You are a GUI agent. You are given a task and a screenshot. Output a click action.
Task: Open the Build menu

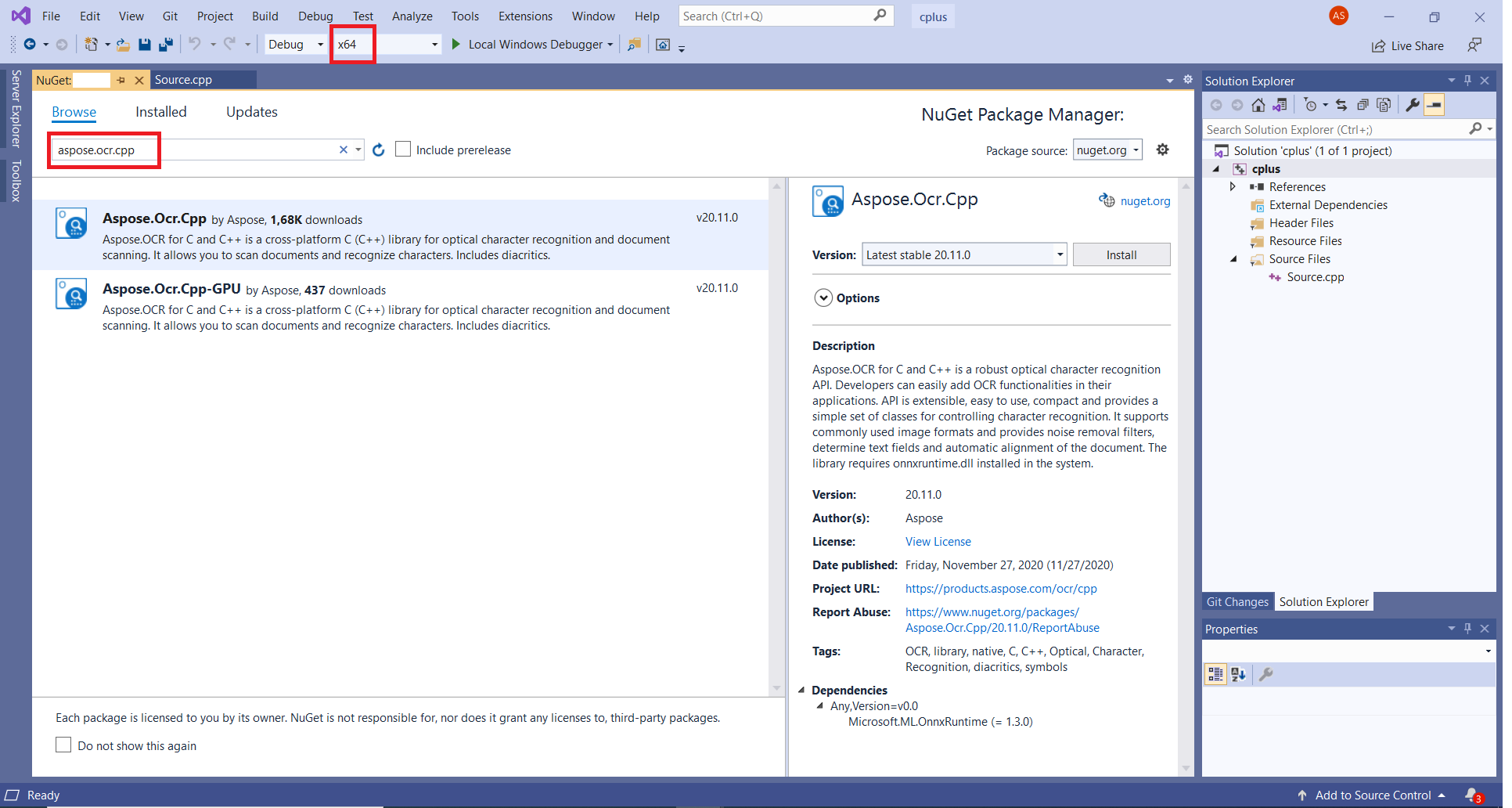265,16
